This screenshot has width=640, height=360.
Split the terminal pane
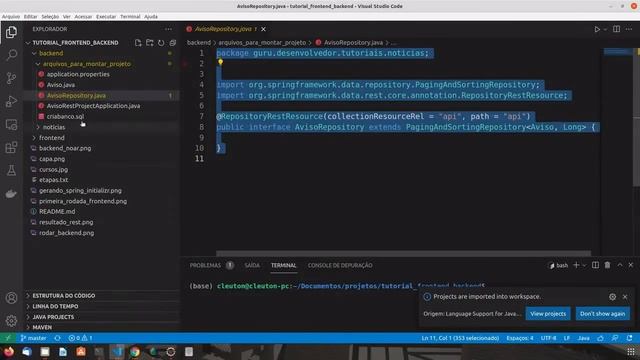click(596, 265)
